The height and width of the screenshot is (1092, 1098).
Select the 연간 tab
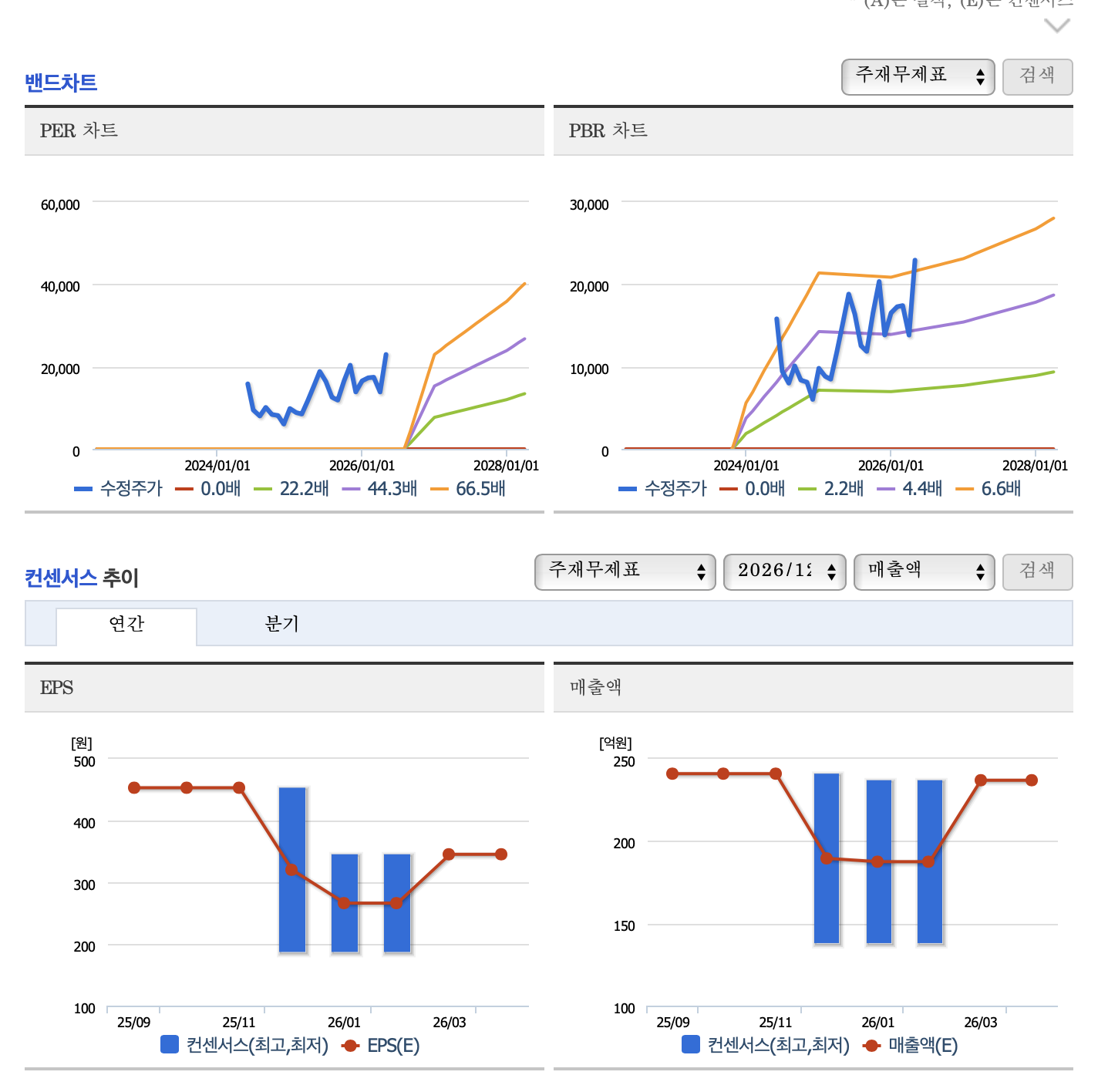(x=126, y=625)
